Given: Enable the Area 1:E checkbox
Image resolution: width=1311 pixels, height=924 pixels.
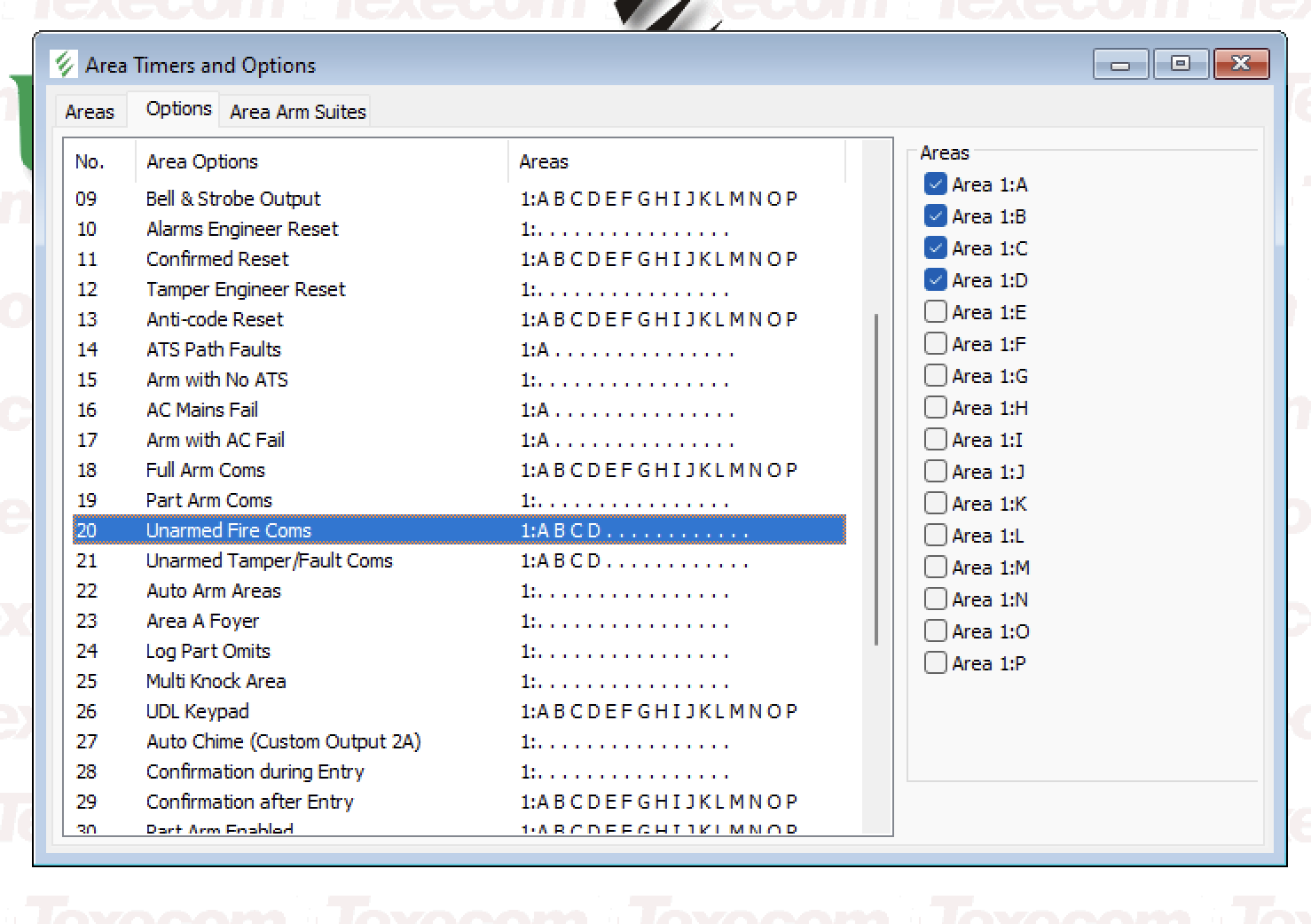Looking at the screenshot, I should pos(935,312).
